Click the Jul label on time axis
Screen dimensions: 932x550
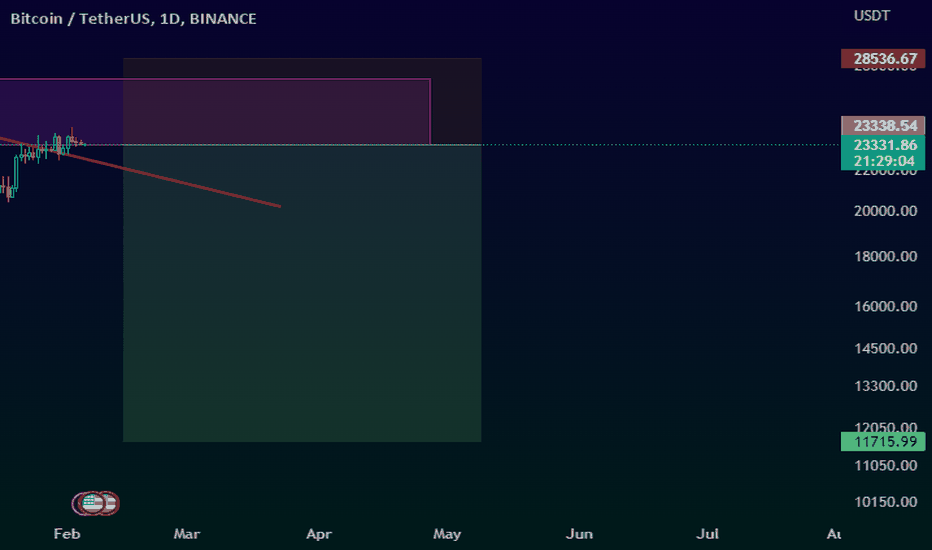[707, 534]
